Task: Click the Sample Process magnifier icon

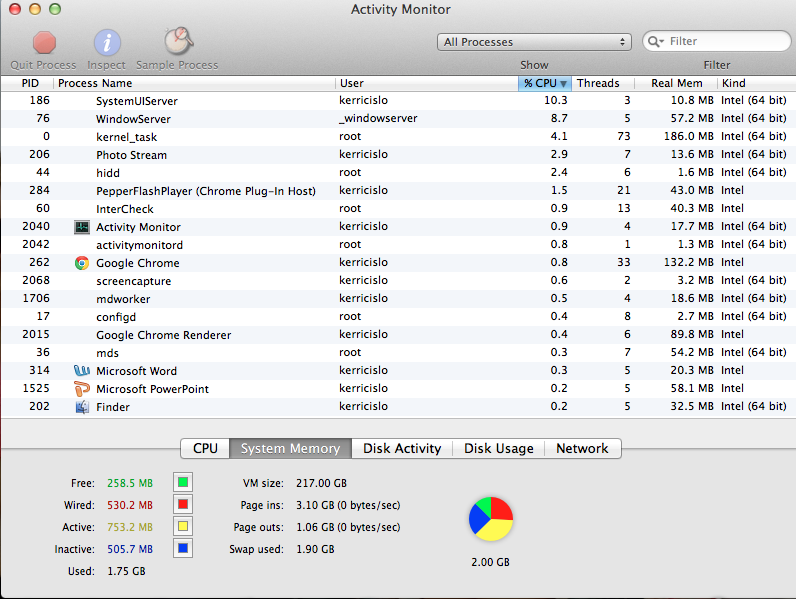Action: (178, 41)
